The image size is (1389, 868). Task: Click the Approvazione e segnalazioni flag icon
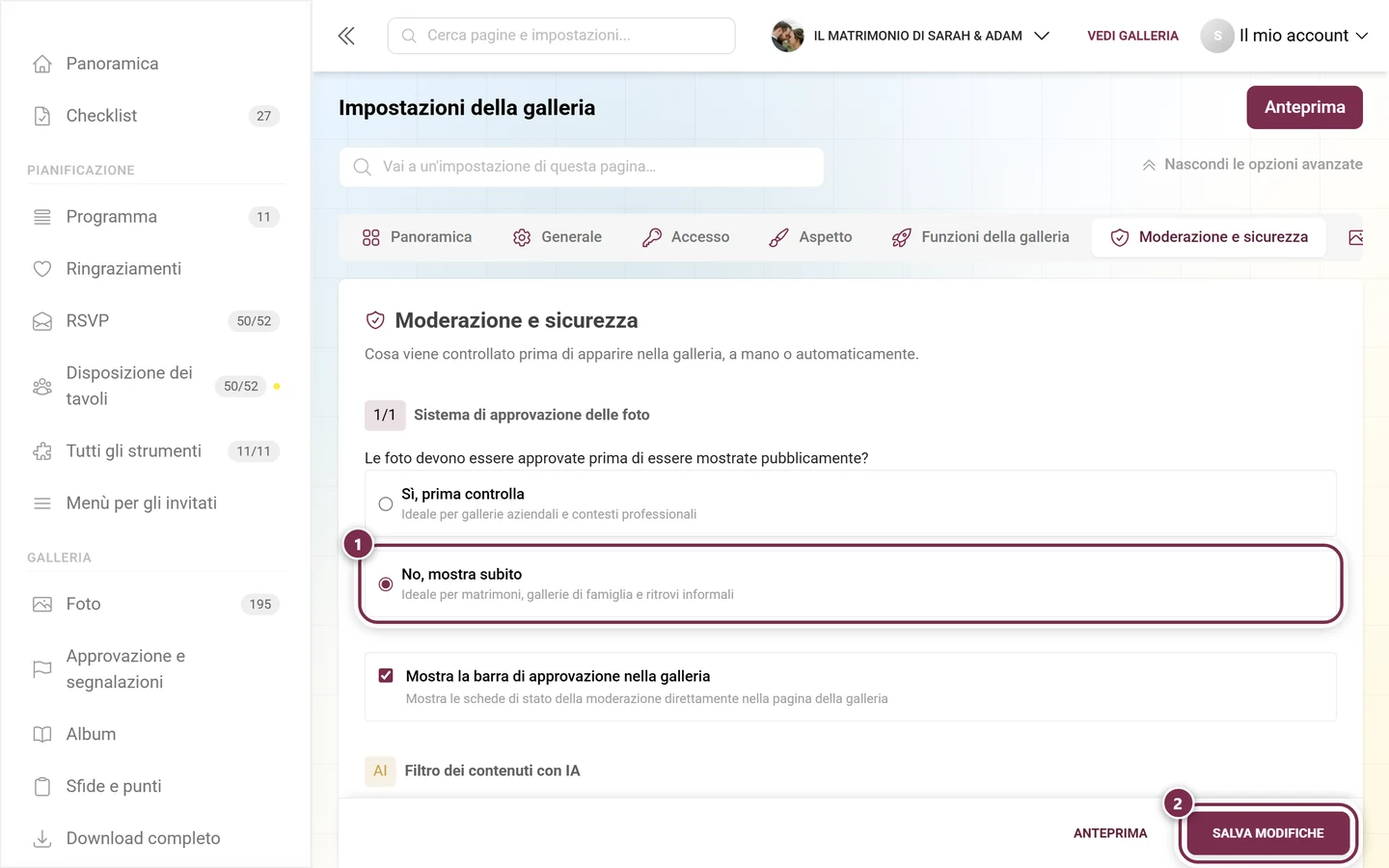click(42, 669)
